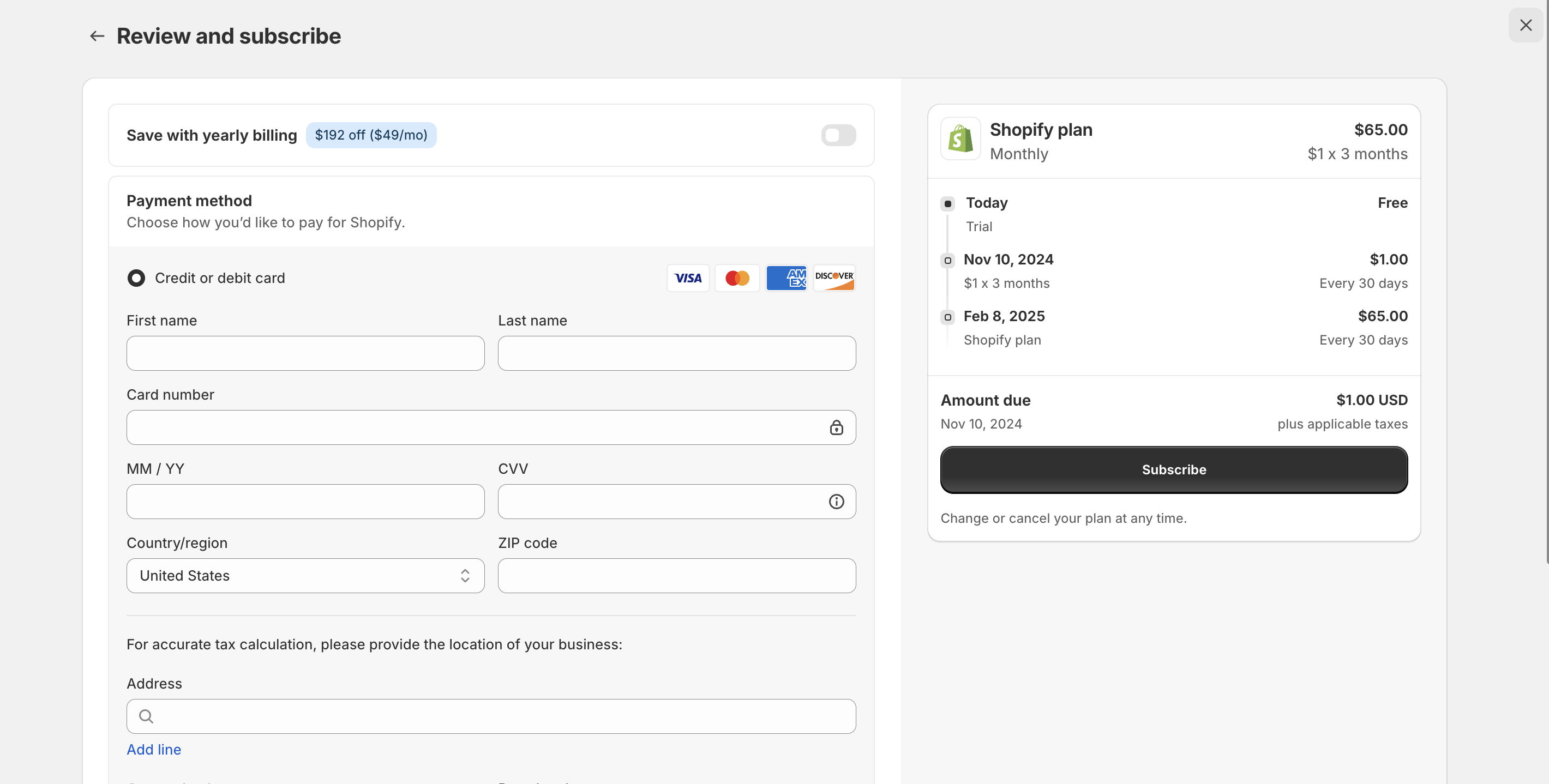Click the Add line link
This screenshot has width=1549, height=784.
point(153,750)
